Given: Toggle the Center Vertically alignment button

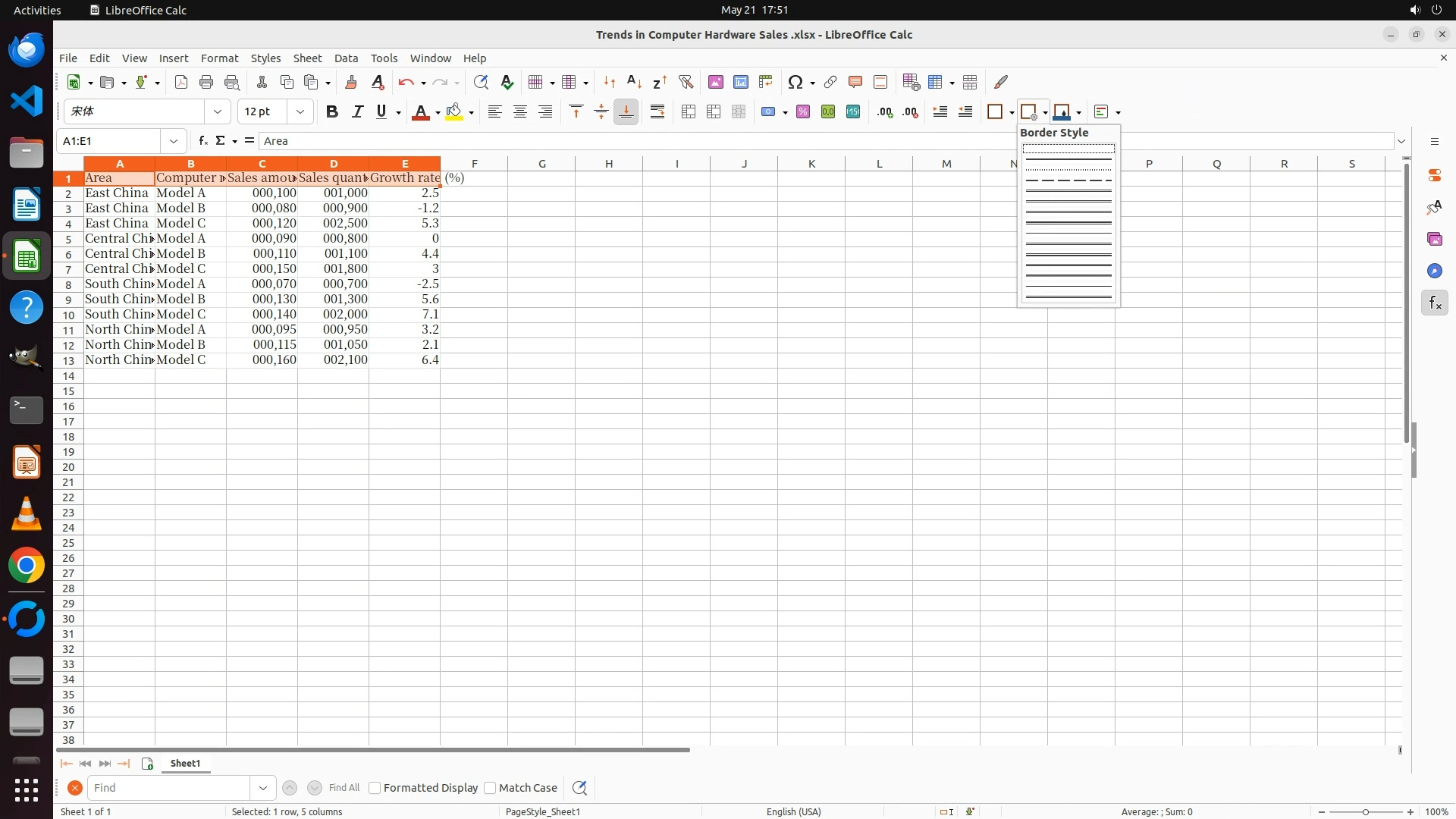Looking at the screenshot, I should point(601,112).
